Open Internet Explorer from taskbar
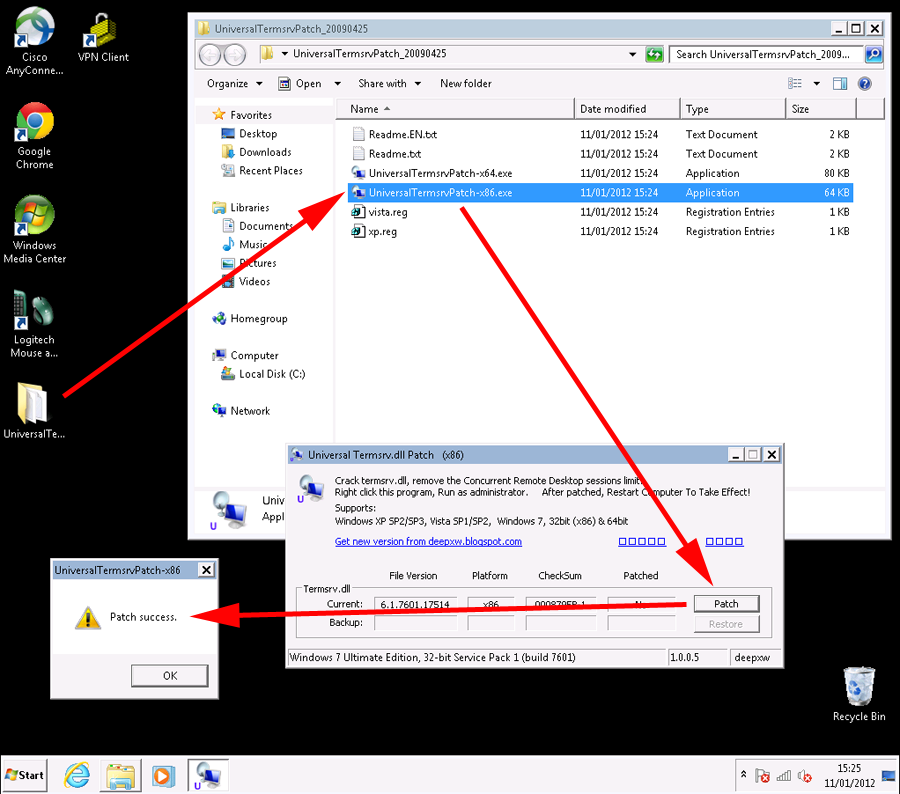This screenshot has width=900, height=794. pos(77,775)
